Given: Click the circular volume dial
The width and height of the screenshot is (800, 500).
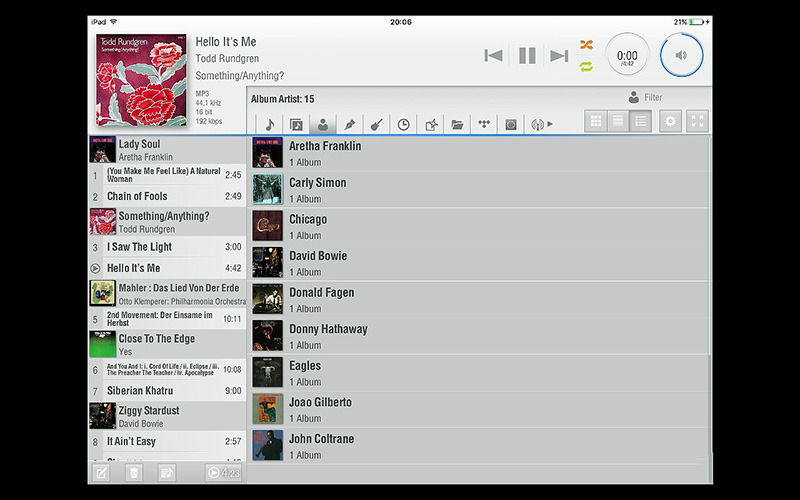Looking at the screenshot, I should [681, 55].
